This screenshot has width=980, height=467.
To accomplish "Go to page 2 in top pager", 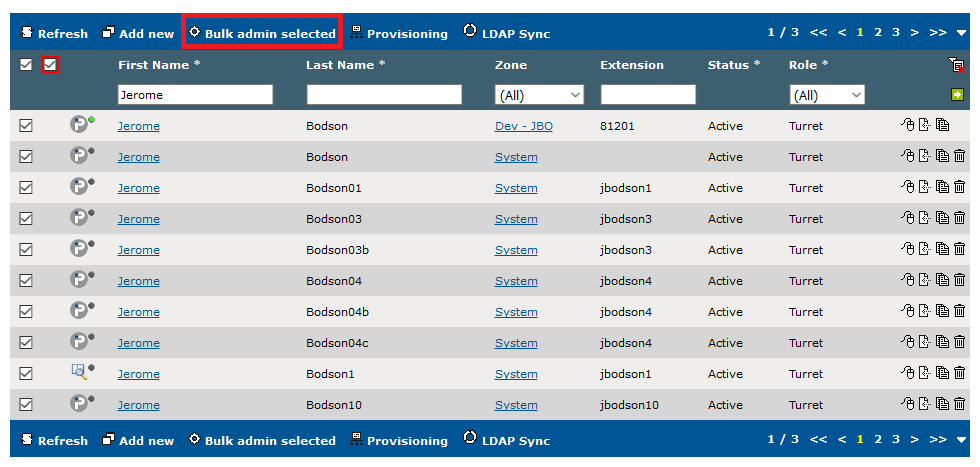I will 878,33.
